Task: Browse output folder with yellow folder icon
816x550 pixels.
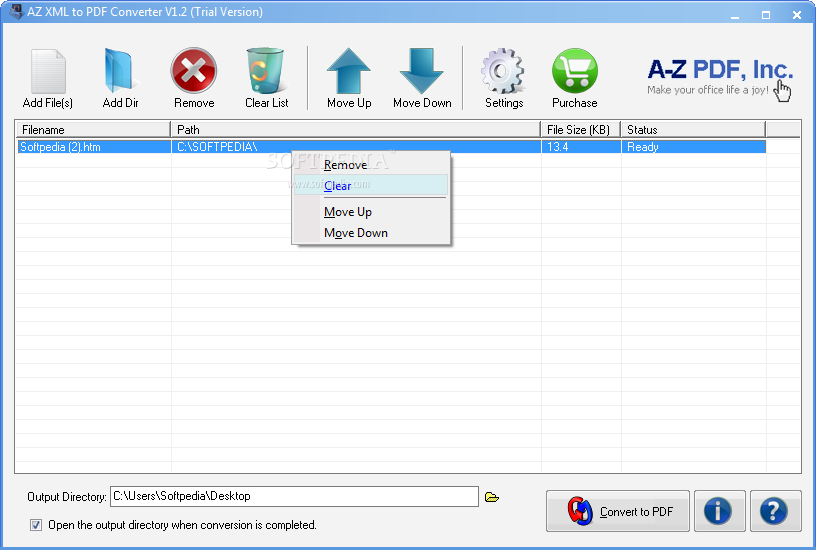Action: [492, 497]
